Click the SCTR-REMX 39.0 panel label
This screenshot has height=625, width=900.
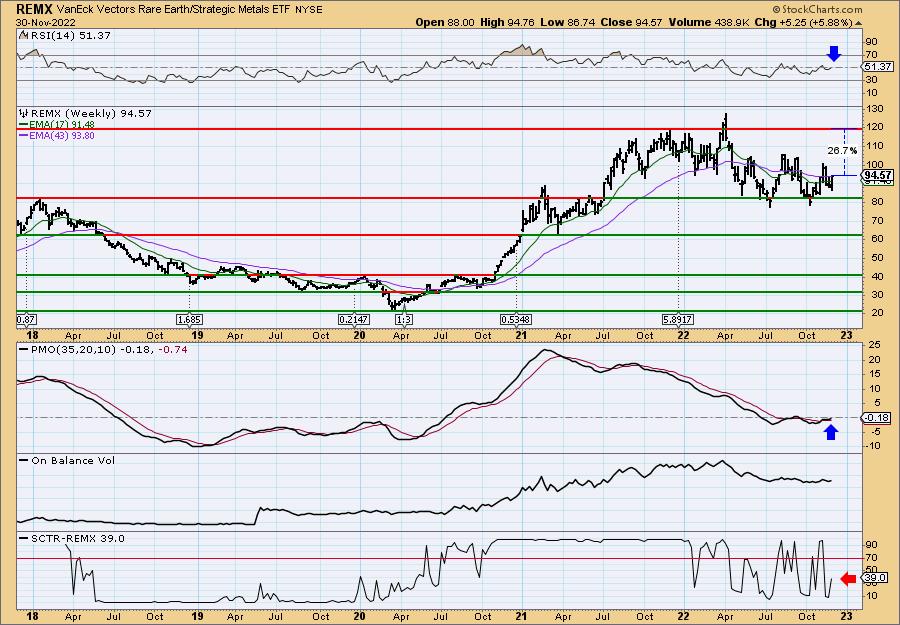coord(77,538)
